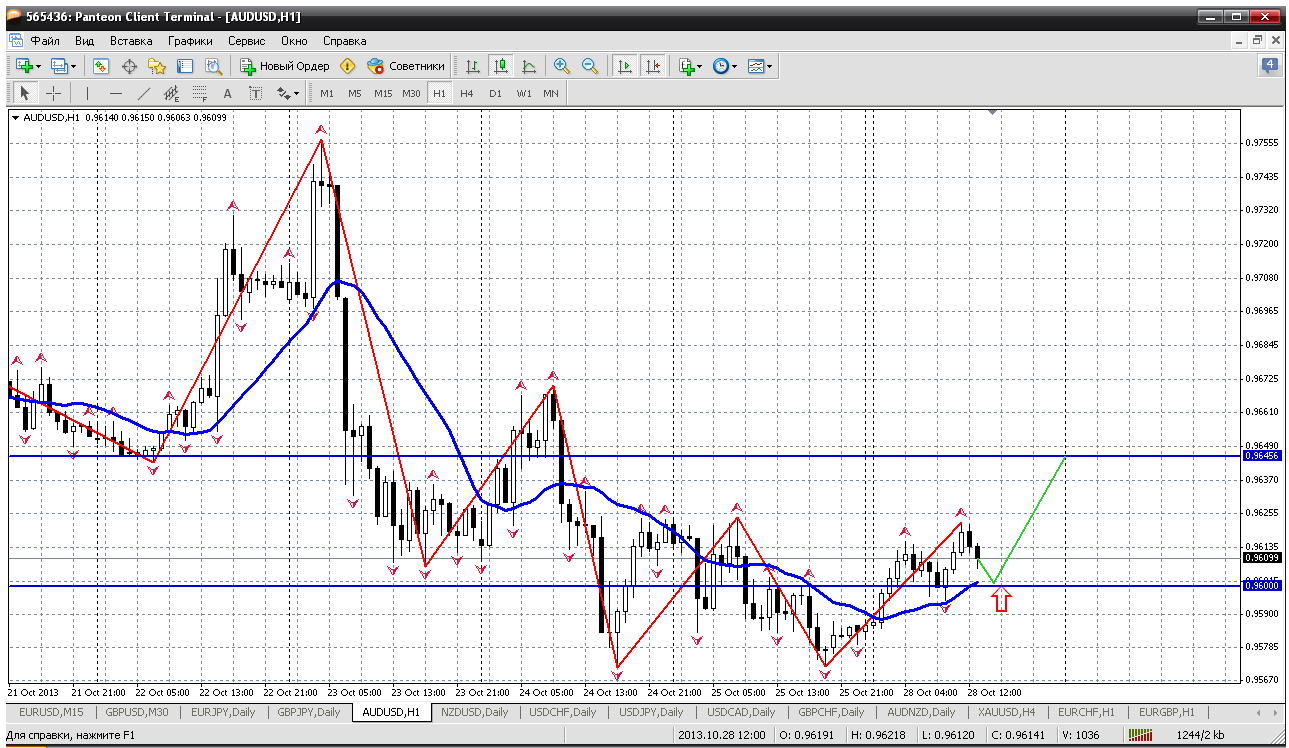1289x748 pixels.
Task: Select the MN timeframe button
Action: pos(551,93)
